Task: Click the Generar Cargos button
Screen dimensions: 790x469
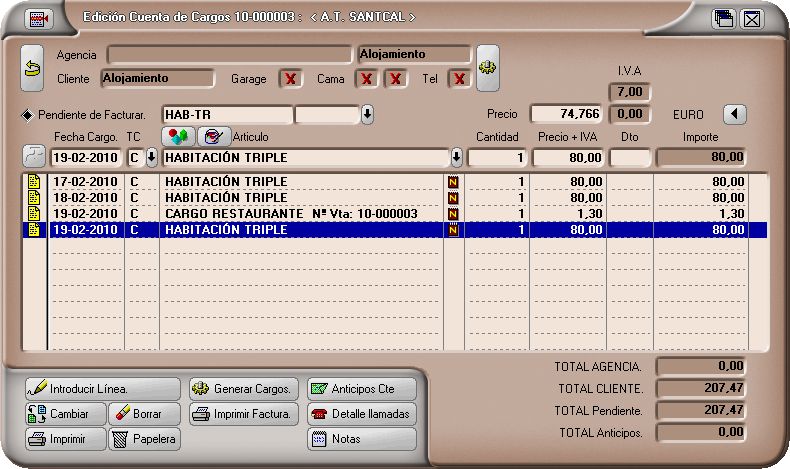Action: coord(243,388)
